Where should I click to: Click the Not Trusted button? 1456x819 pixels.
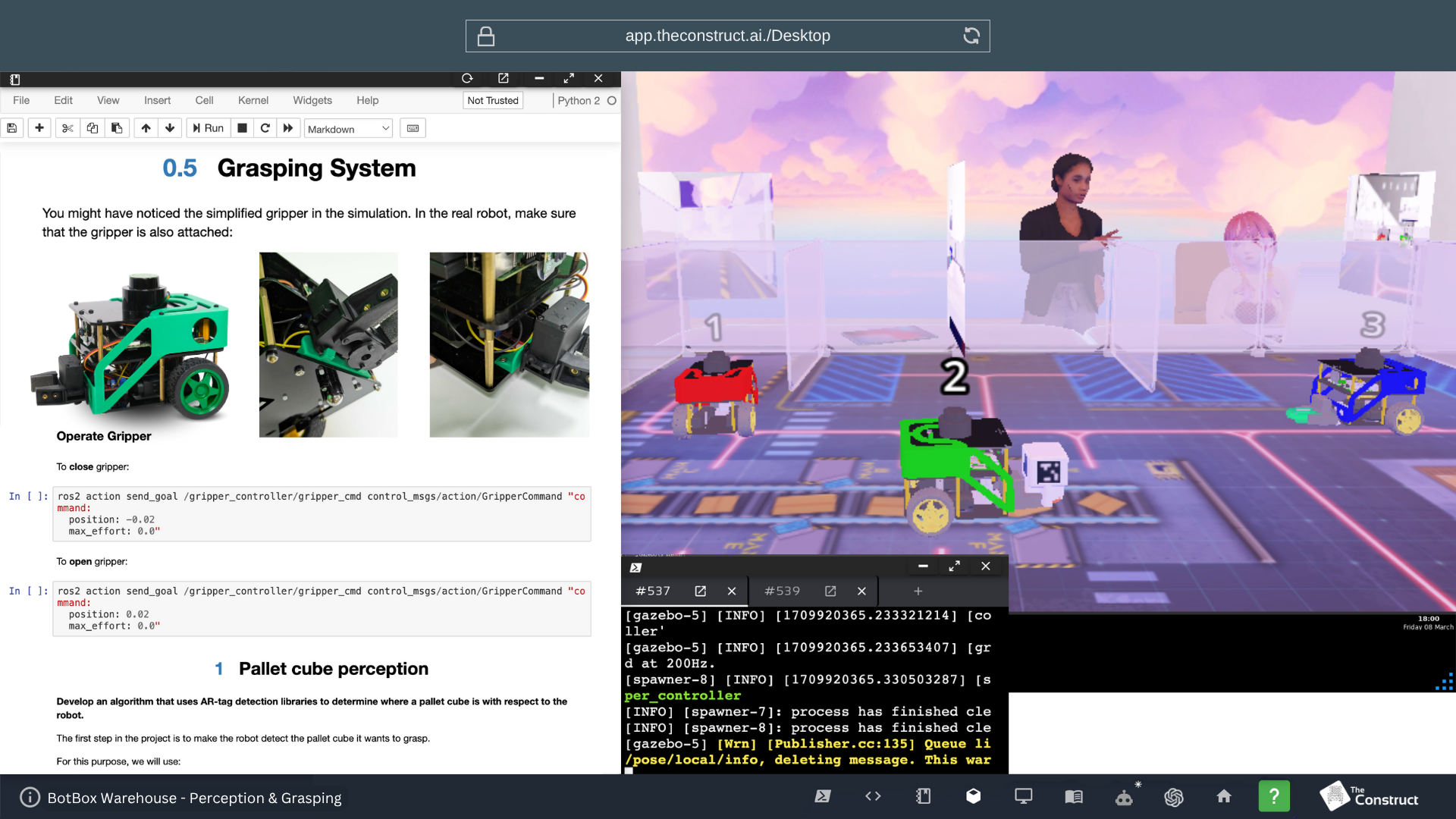click(493, 100)
